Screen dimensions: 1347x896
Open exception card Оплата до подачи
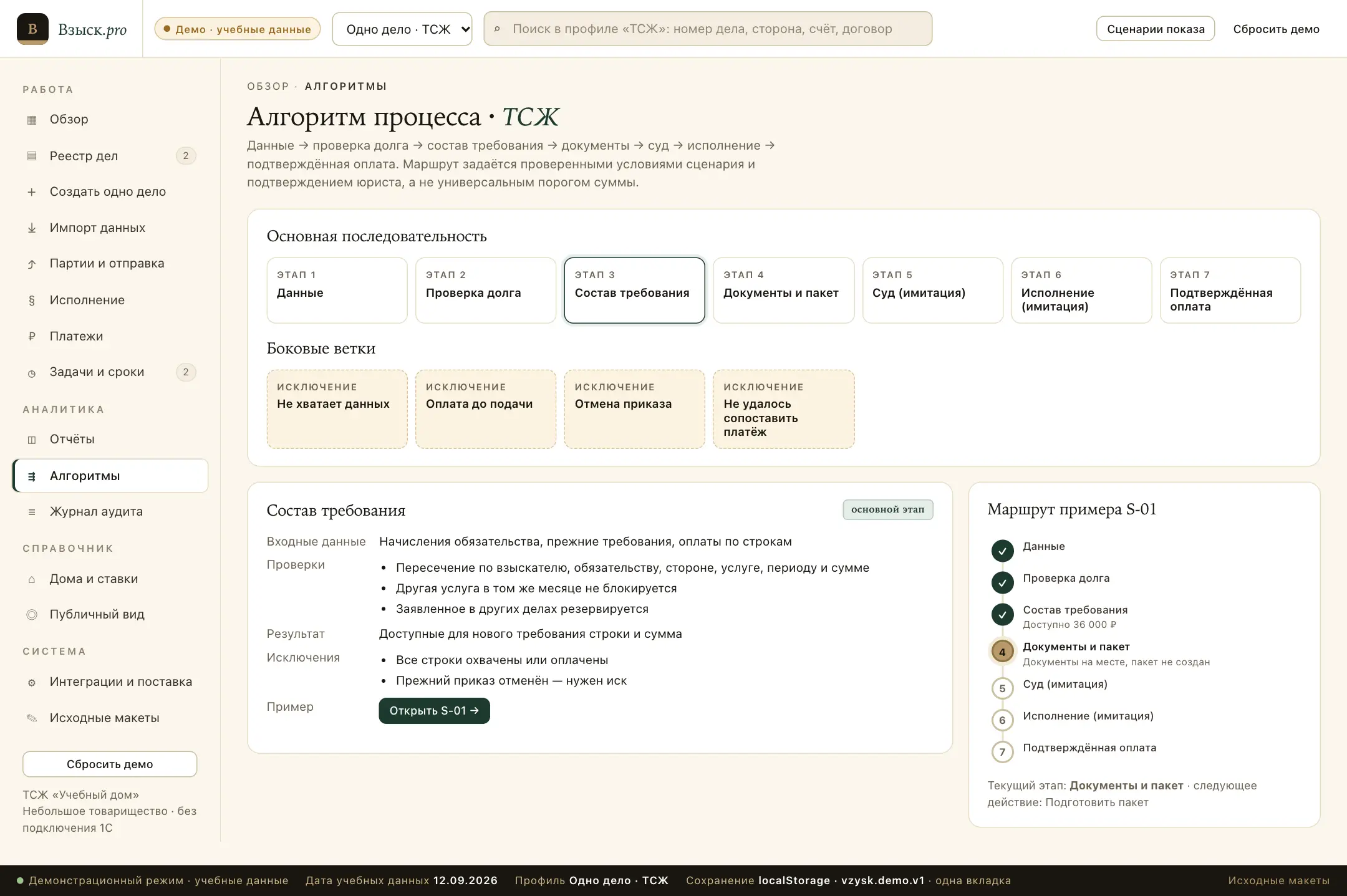[486, 409]
